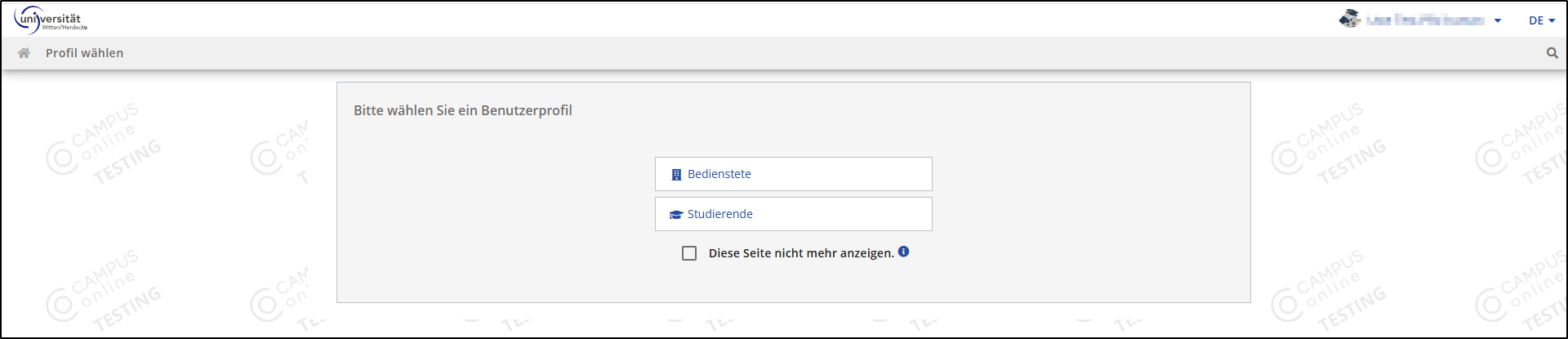Enable the 'Diese Seite nicht mehr anzeigen' checkbox

click(689, 253)
